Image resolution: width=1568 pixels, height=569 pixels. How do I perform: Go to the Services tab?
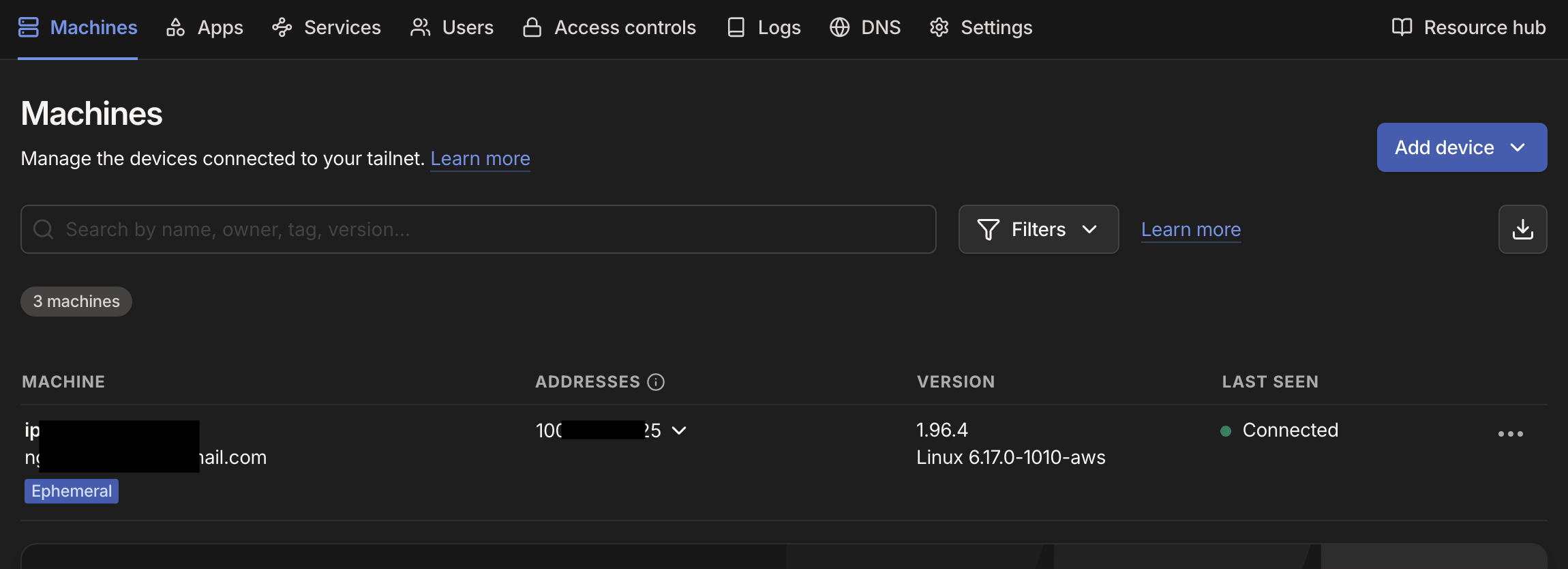click(327, 27)
